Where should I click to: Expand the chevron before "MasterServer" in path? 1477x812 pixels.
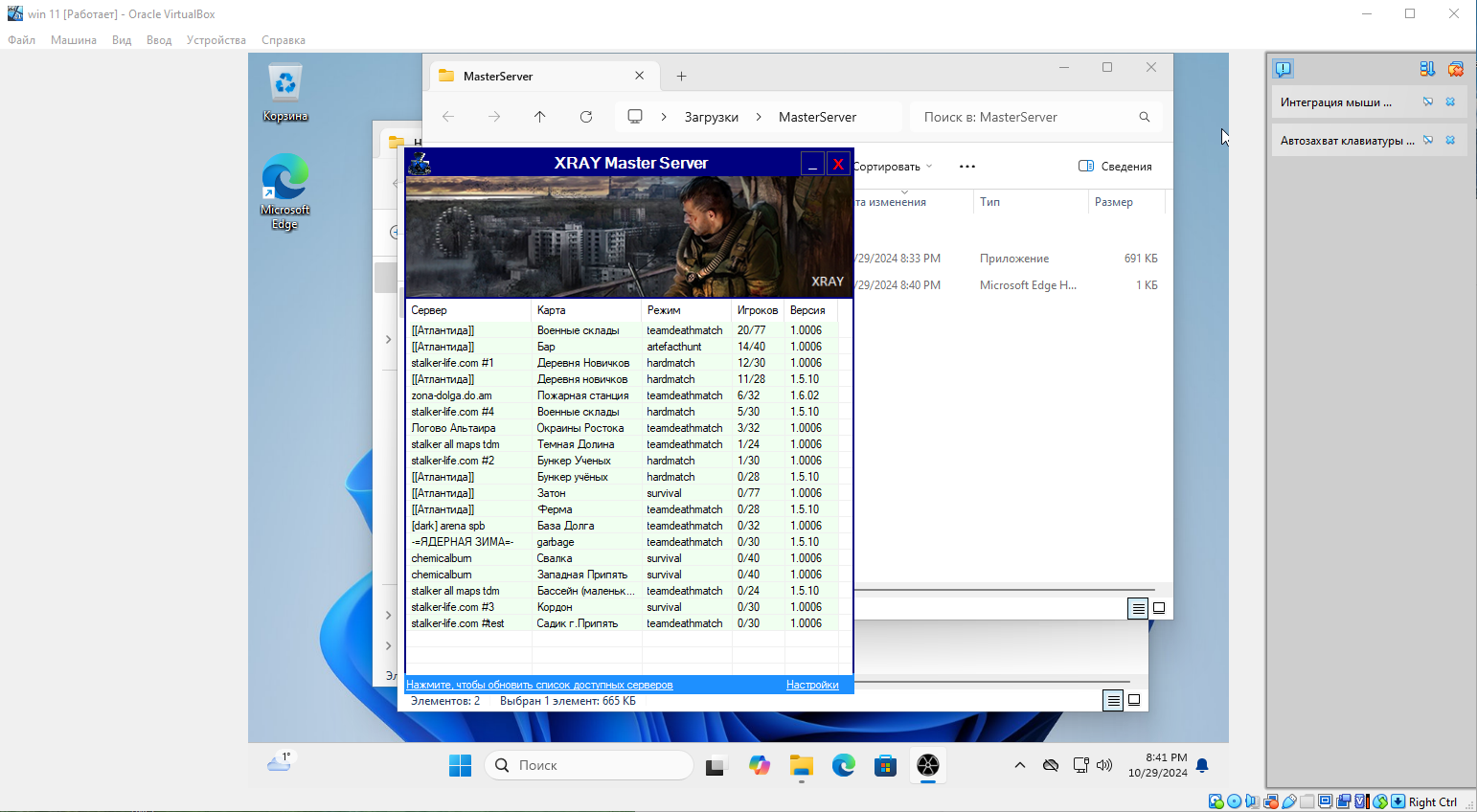tap(759, 117)
